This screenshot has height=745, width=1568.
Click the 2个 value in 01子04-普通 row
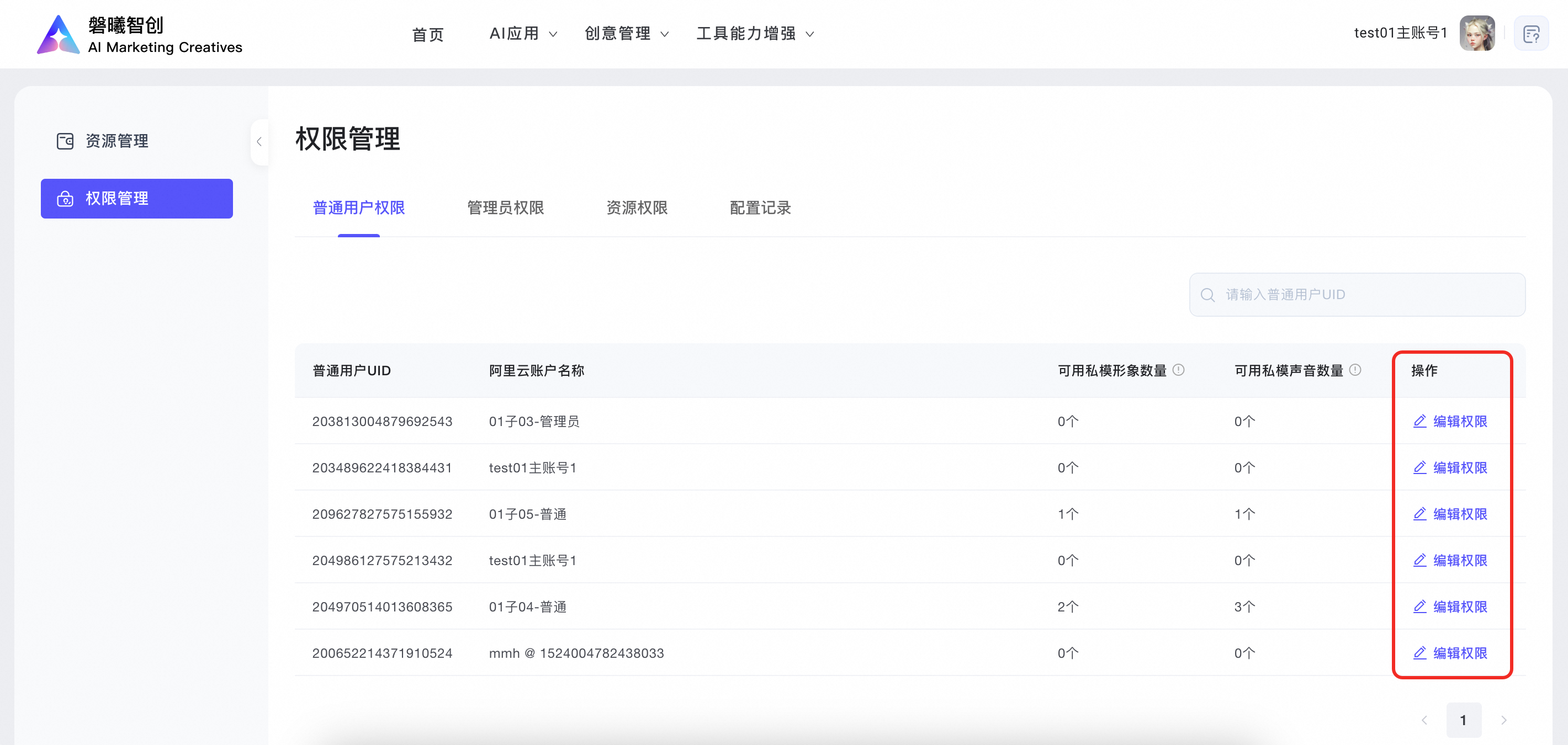1068,606
